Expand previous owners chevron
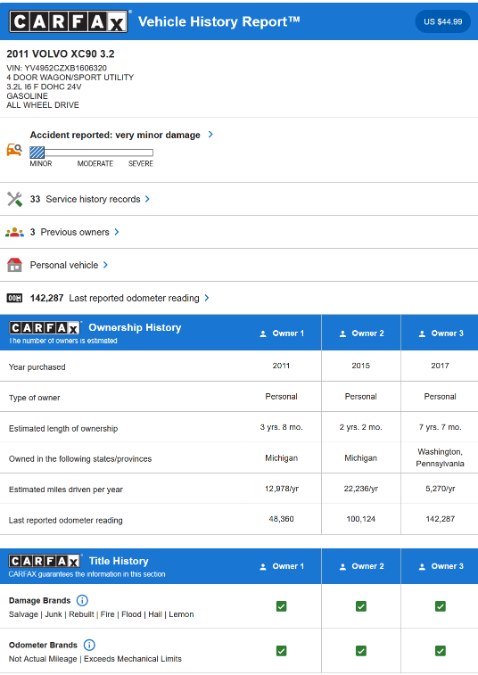Screen dimensions: 478x675 (116, 232)
